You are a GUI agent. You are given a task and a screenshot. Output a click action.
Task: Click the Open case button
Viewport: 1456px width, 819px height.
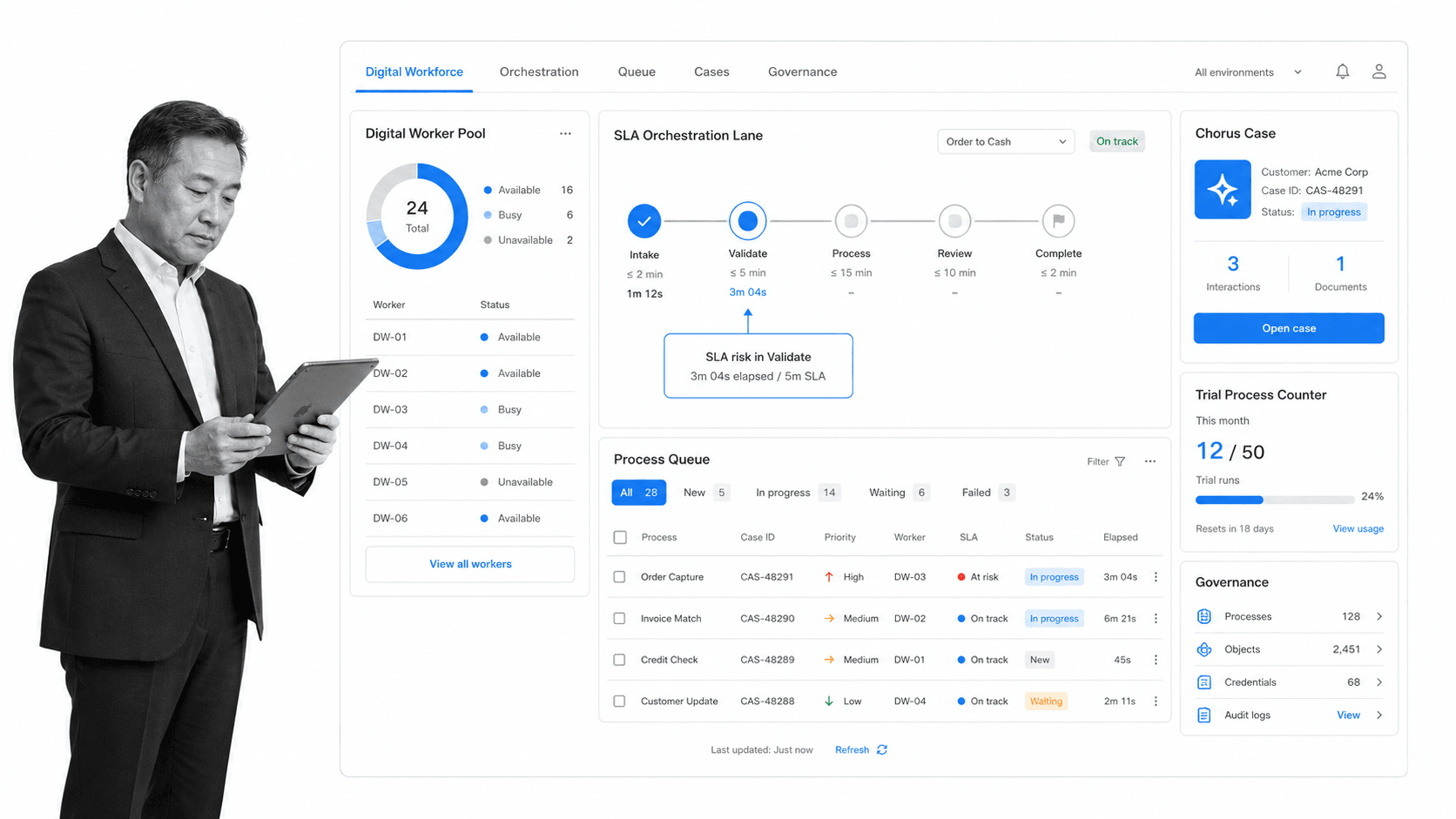click(1289, 328)
